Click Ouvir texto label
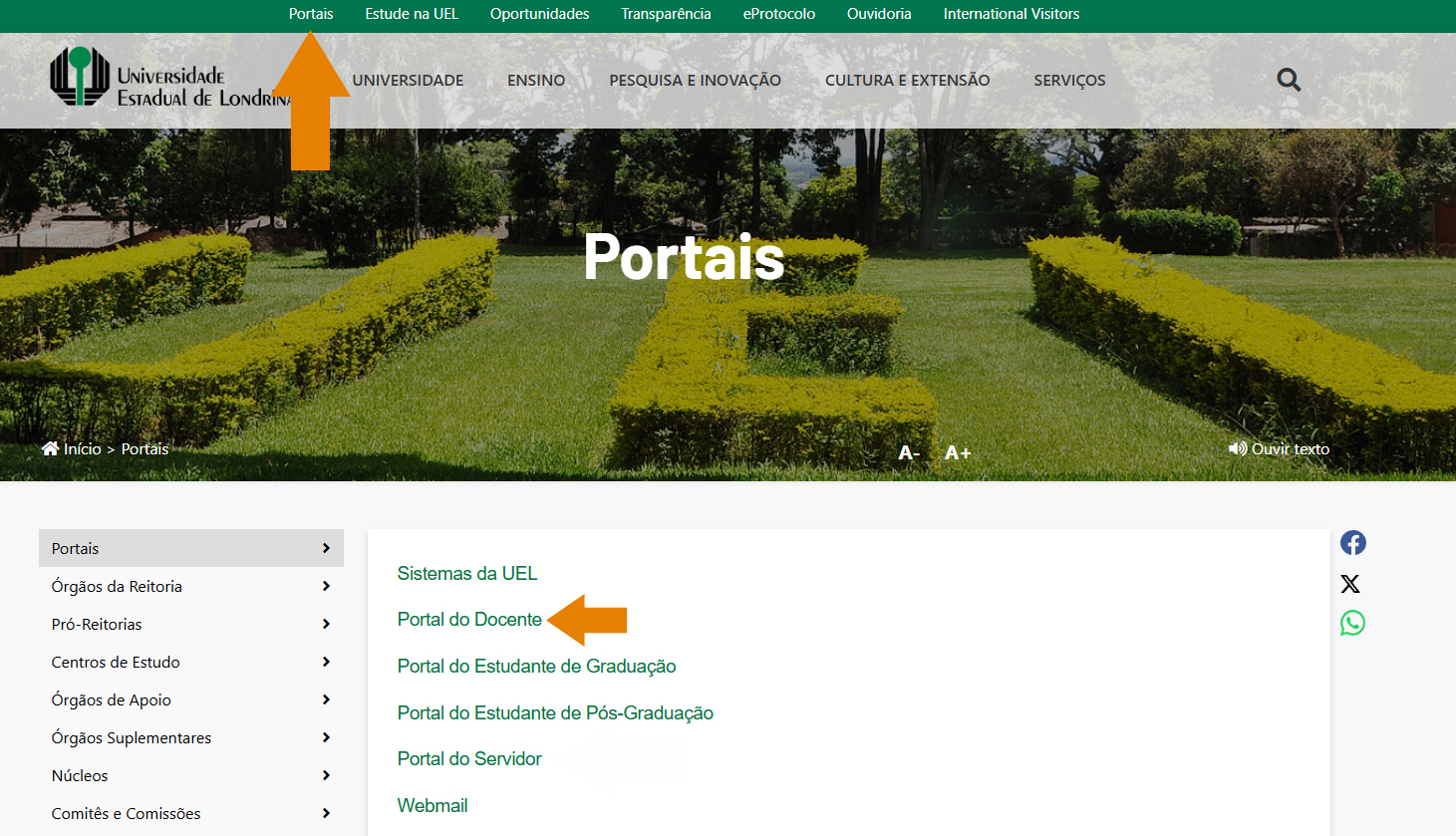Viewport: 1456px width, 836px height. pos(1291,449)
